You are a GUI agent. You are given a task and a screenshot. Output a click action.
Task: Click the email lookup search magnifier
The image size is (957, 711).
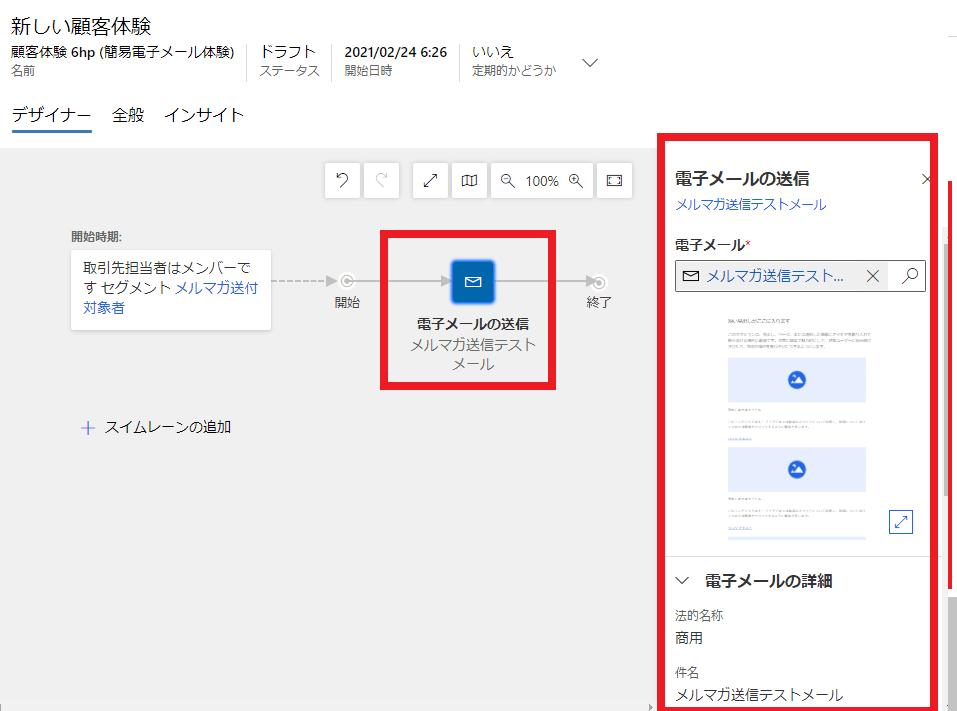(x=909, y=276)
